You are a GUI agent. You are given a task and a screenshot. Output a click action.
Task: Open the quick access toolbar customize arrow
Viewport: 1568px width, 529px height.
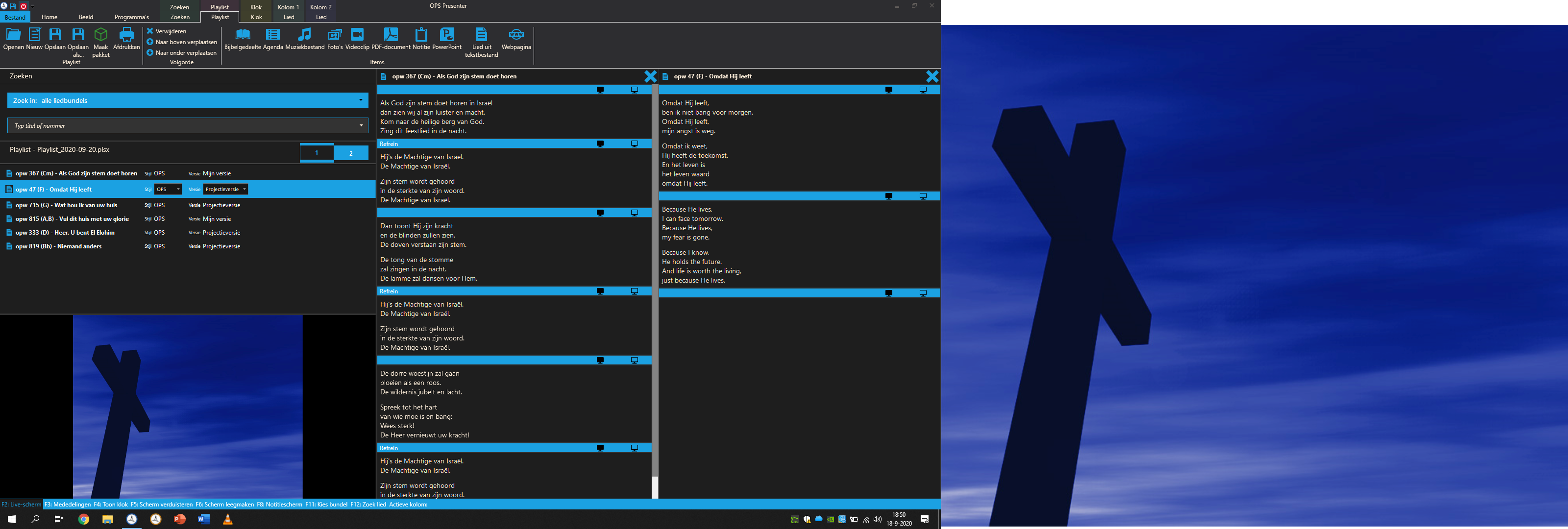coord(32,6)
